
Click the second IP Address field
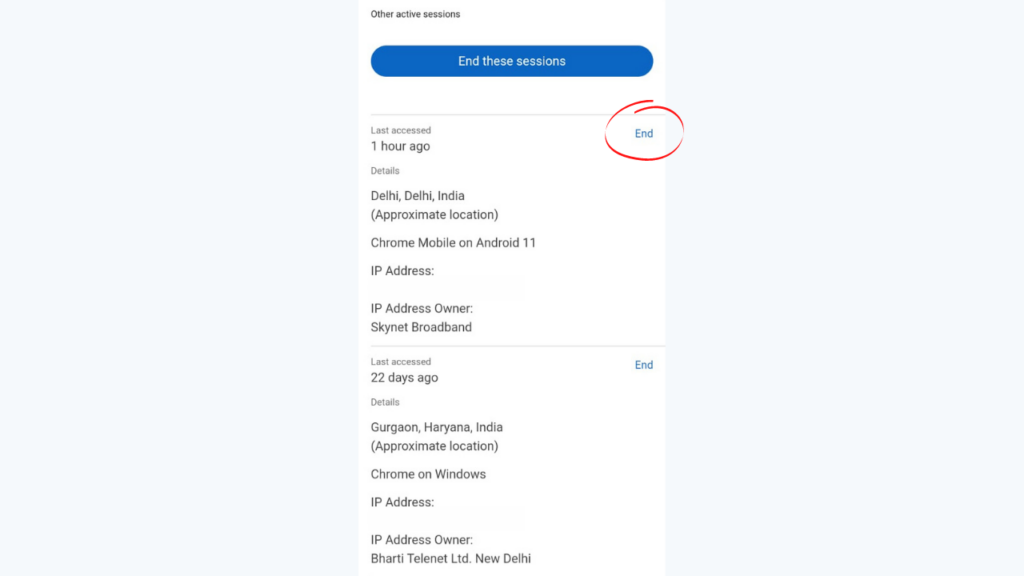click(402, 501)
